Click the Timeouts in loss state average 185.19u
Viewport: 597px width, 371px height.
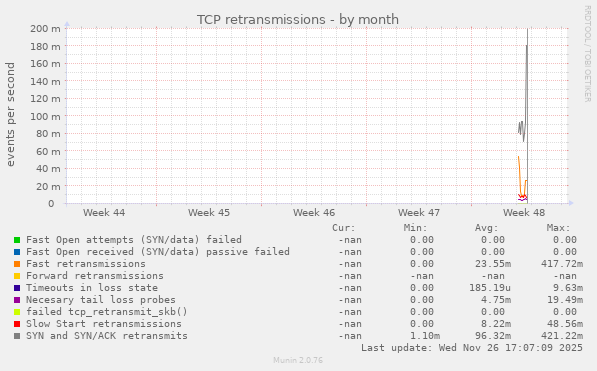click(x=490, y=288)
